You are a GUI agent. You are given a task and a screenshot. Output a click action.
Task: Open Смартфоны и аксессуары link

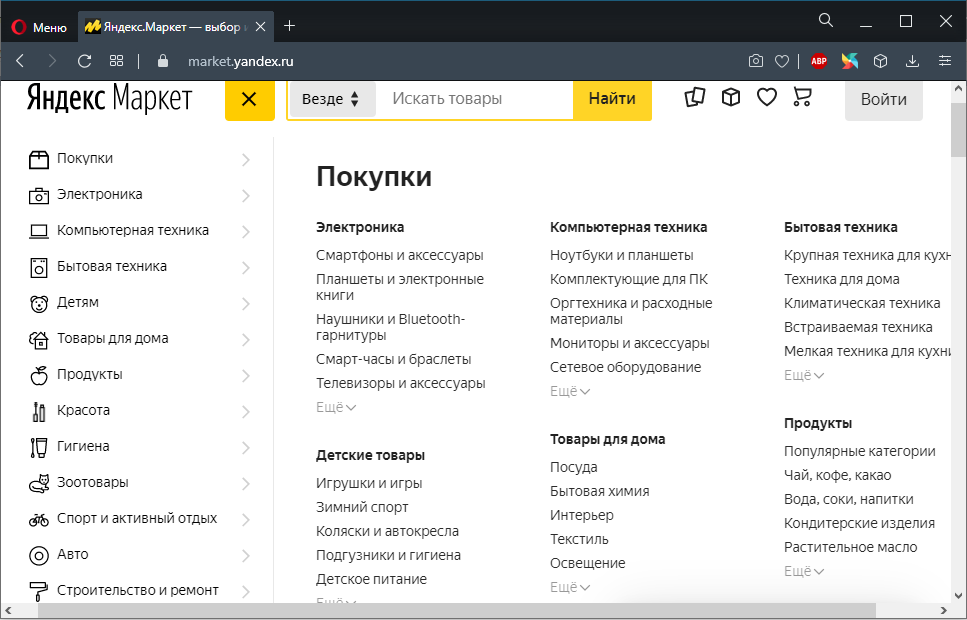400,255
